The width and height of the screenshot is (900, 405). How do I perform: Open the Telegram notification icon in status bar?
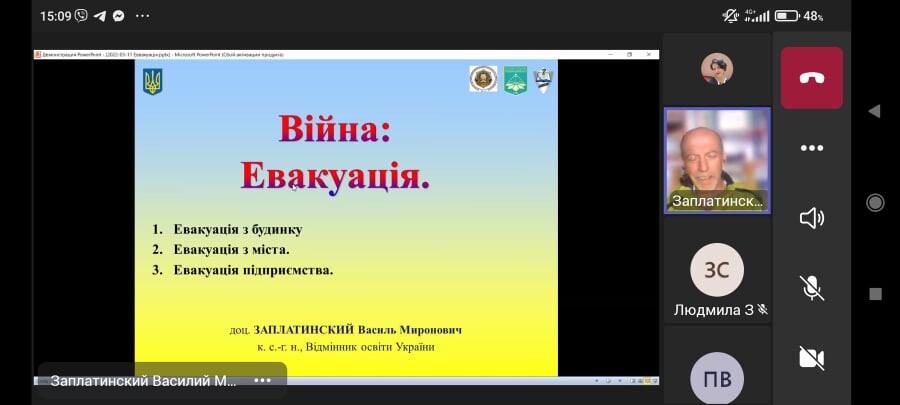pyautogui.click(x=99, y=16)
